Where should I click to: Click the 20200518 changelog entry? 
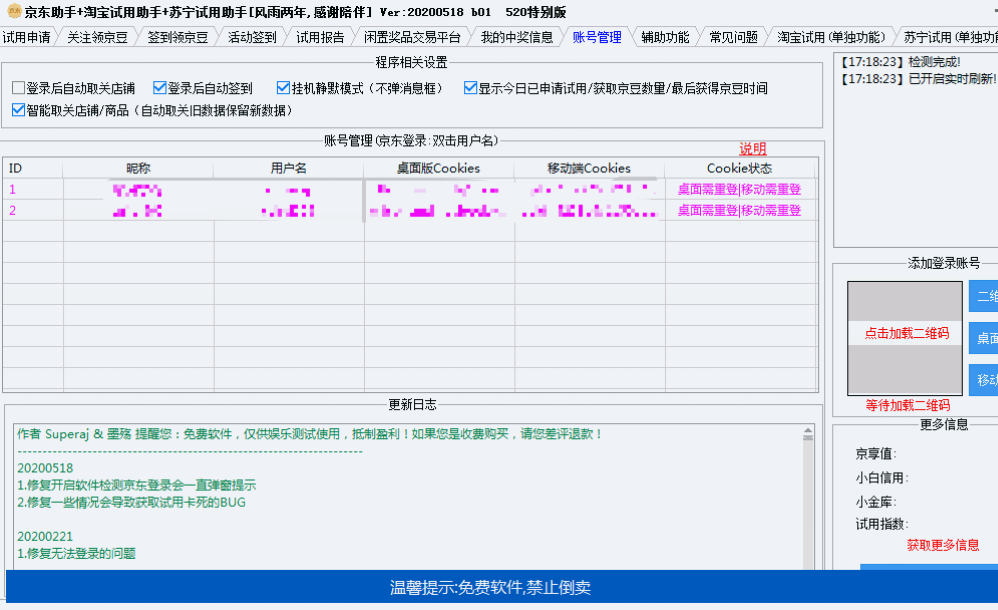coord(45,468)
